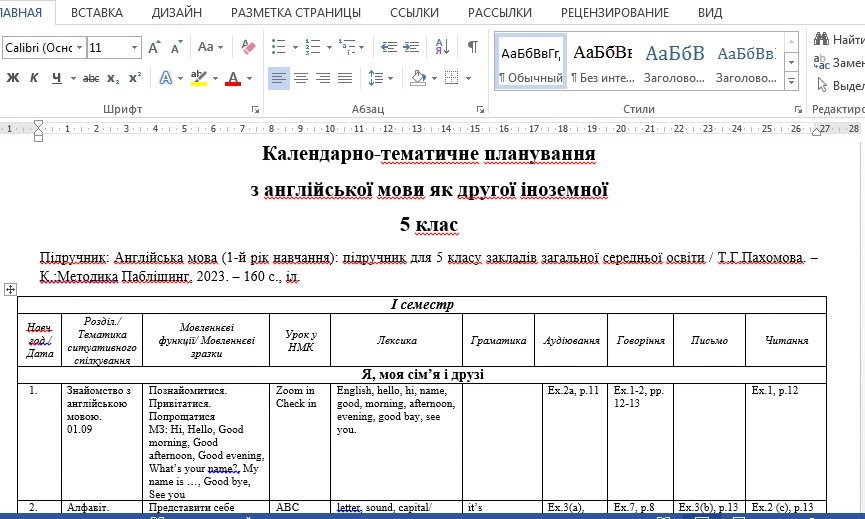Open the font size dropdown
Image resolution: width=865 pixels, height=519 pixels.
134,47
